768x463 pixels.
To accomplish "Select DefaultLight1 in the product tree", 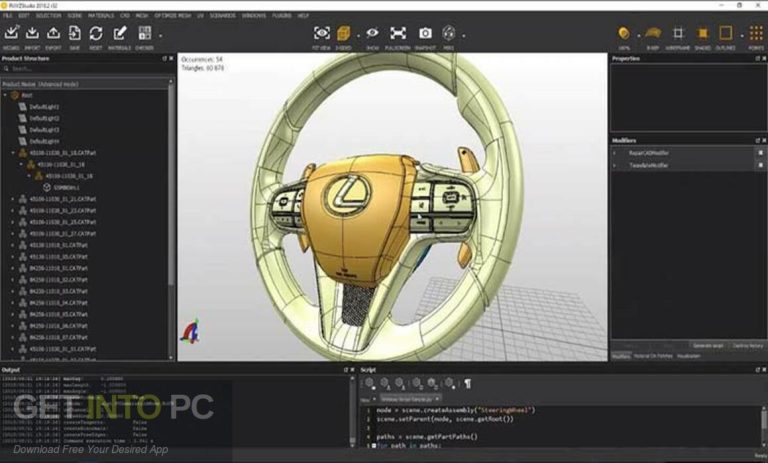I will click(x=43, y=106).
